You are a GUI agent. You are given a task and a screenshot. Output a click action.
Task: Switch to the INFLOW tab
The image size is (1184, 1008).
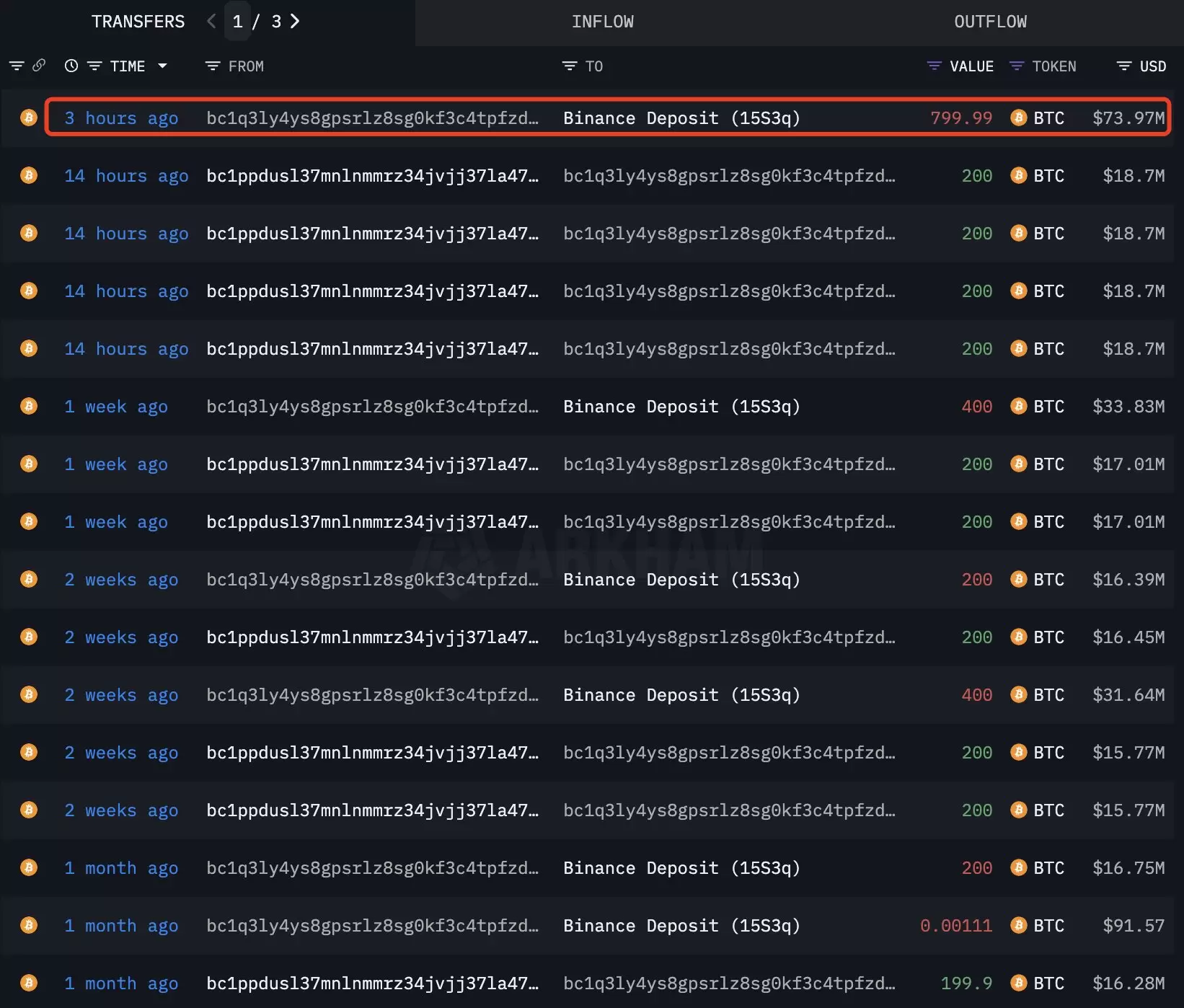point(602,22)
